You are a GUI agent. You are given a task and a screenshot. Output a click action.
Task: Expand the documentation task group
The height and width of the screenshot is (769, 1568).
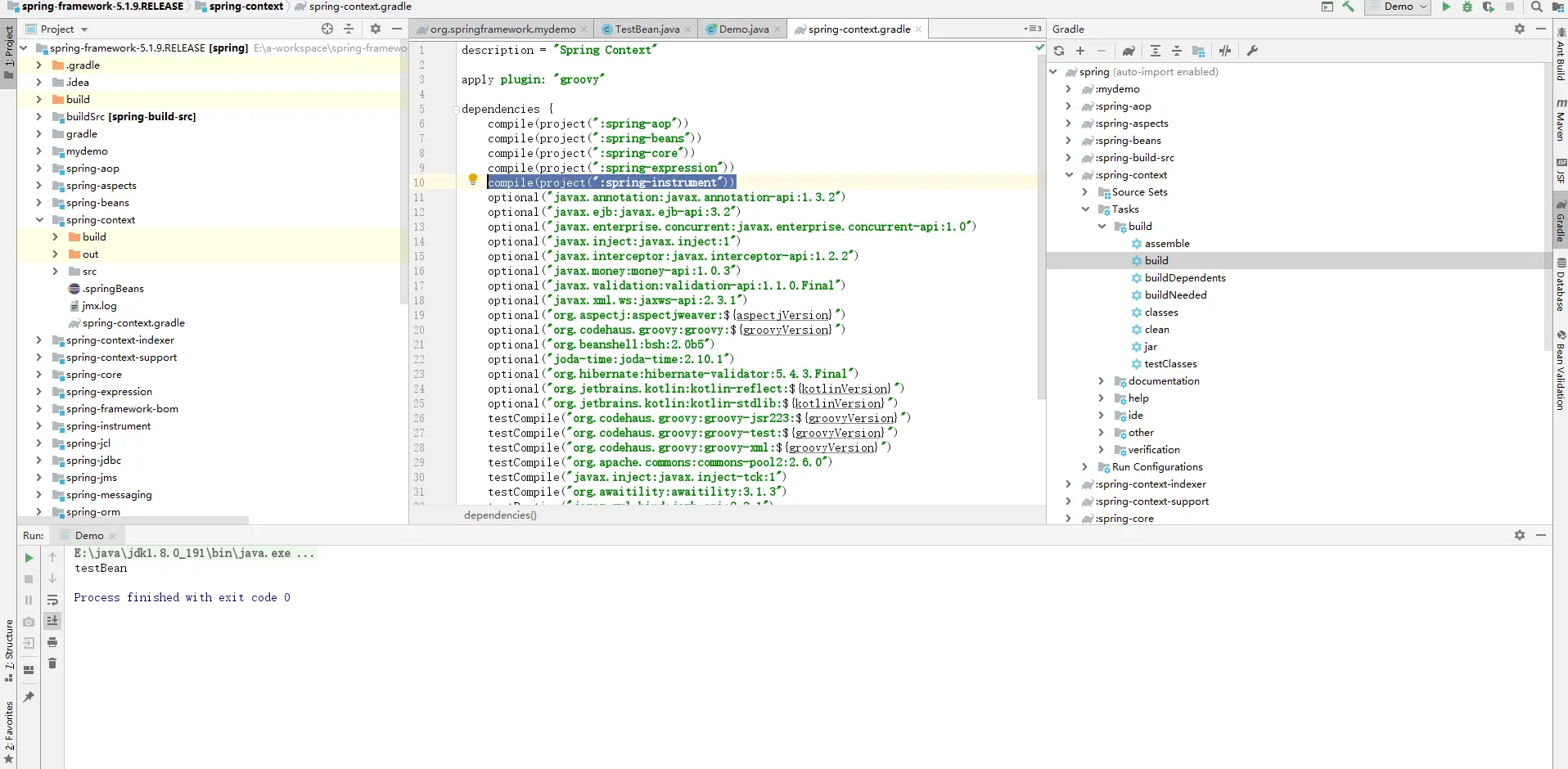[1102, 381]
